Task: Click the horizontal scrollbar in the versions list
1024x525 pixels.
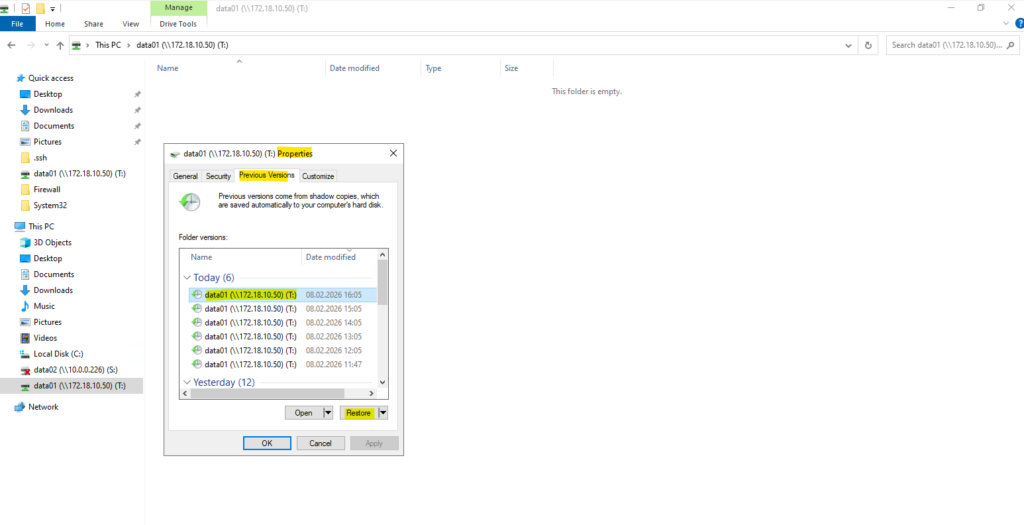Action: click(266, 394)
